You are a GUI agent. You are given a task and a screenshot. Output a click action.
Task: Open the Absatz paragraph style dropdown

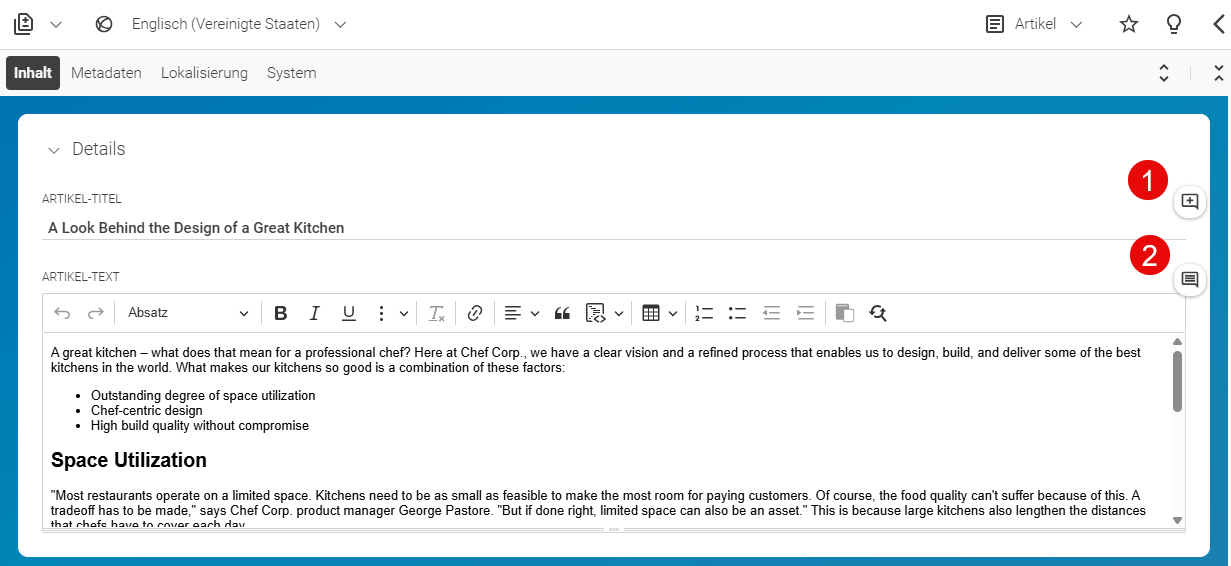(x=188, y=313)
